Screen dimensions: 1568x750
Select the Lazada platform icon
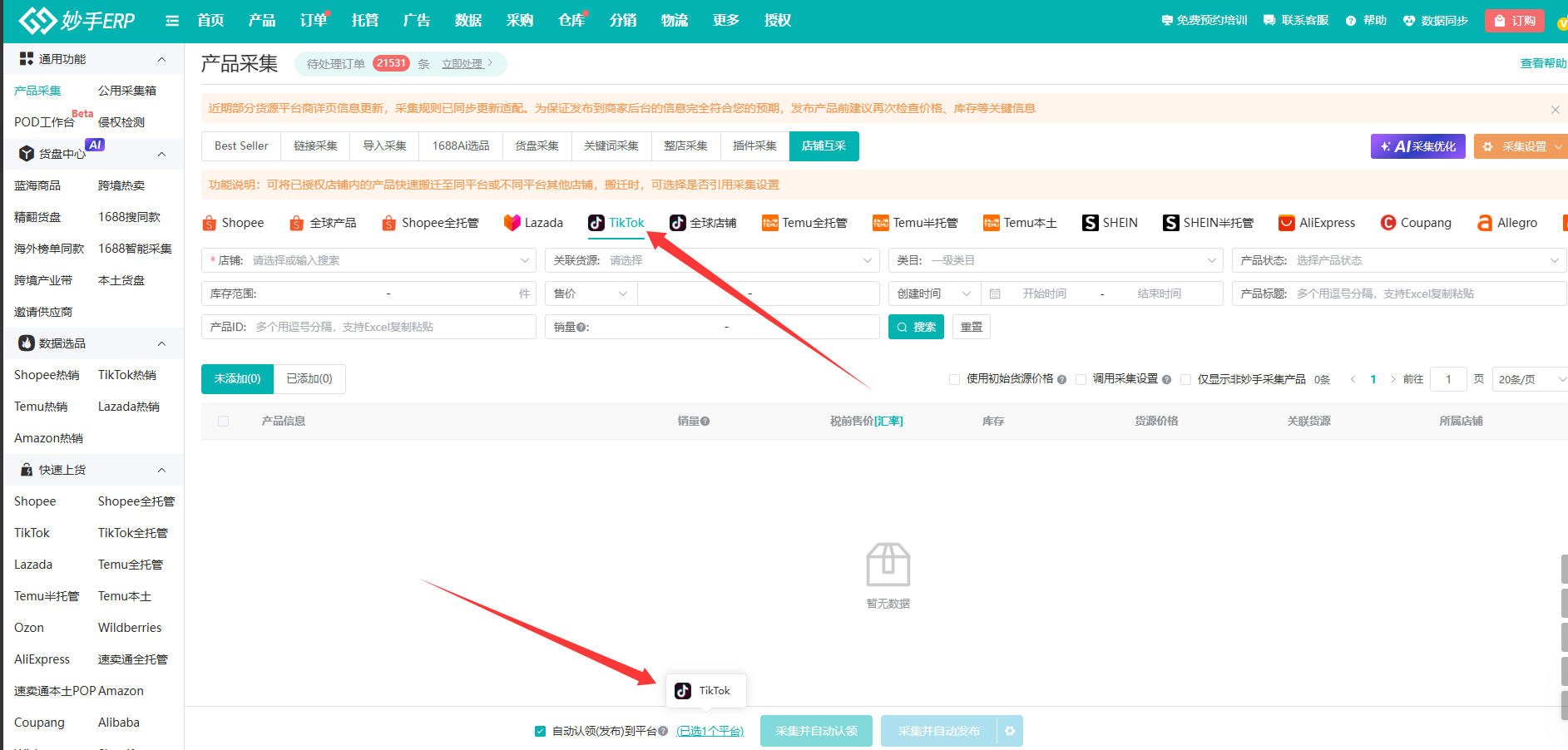click(x=512, y=223)
